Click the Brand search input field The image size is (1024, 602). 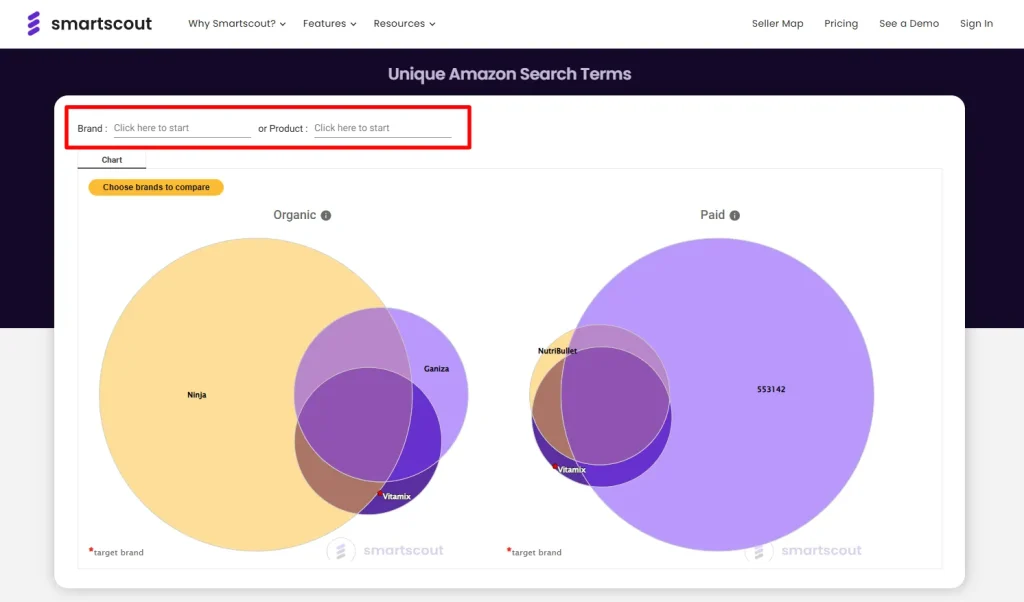pos(180,128)
